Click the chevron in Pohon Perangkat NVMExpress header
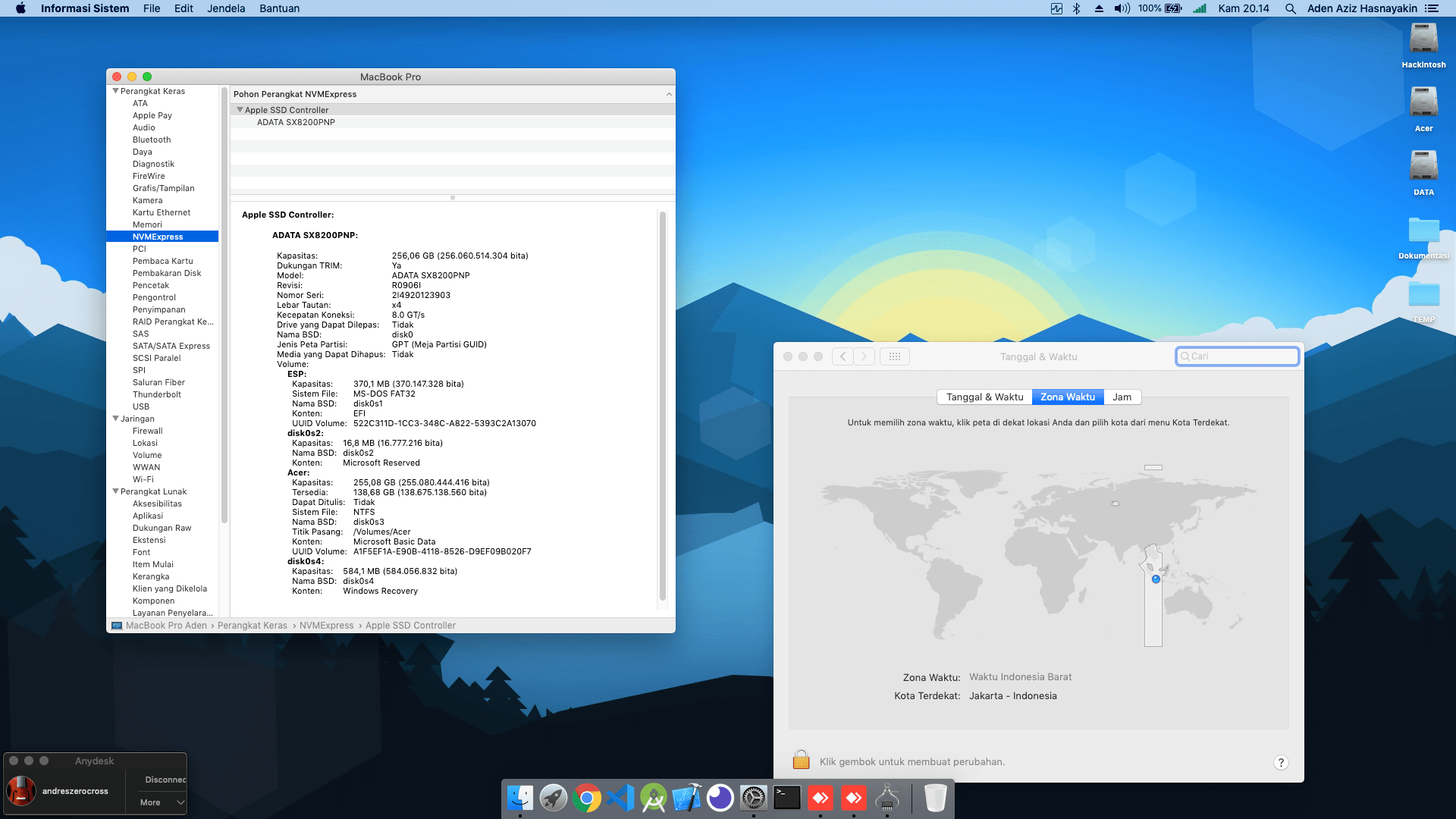Screen dimensions: 1456x819 point(669,94)
